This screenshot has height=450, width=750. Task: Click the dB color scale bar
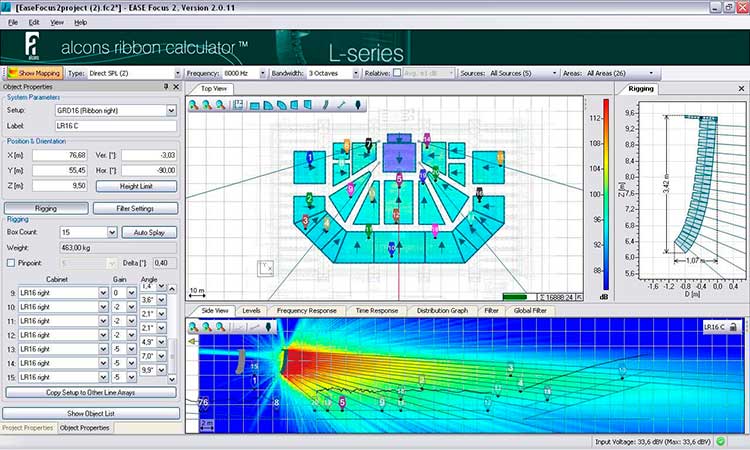(x=606, y=195)
